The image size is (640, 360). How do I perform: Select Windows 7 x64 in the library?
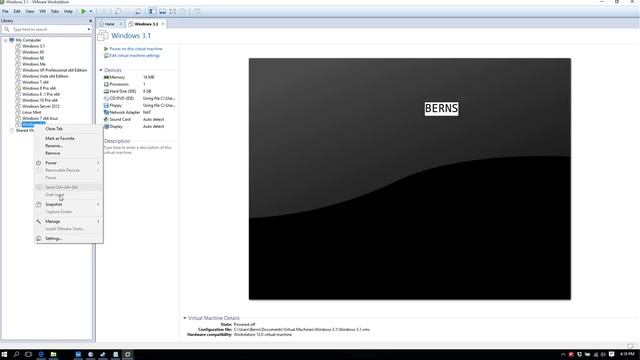(35, 82)
